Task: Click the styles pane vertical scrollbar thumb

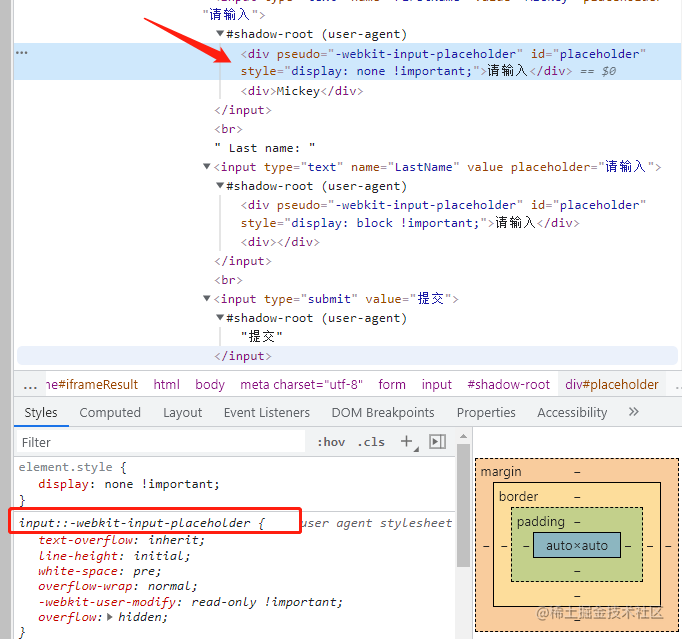Action: [463, 505]
